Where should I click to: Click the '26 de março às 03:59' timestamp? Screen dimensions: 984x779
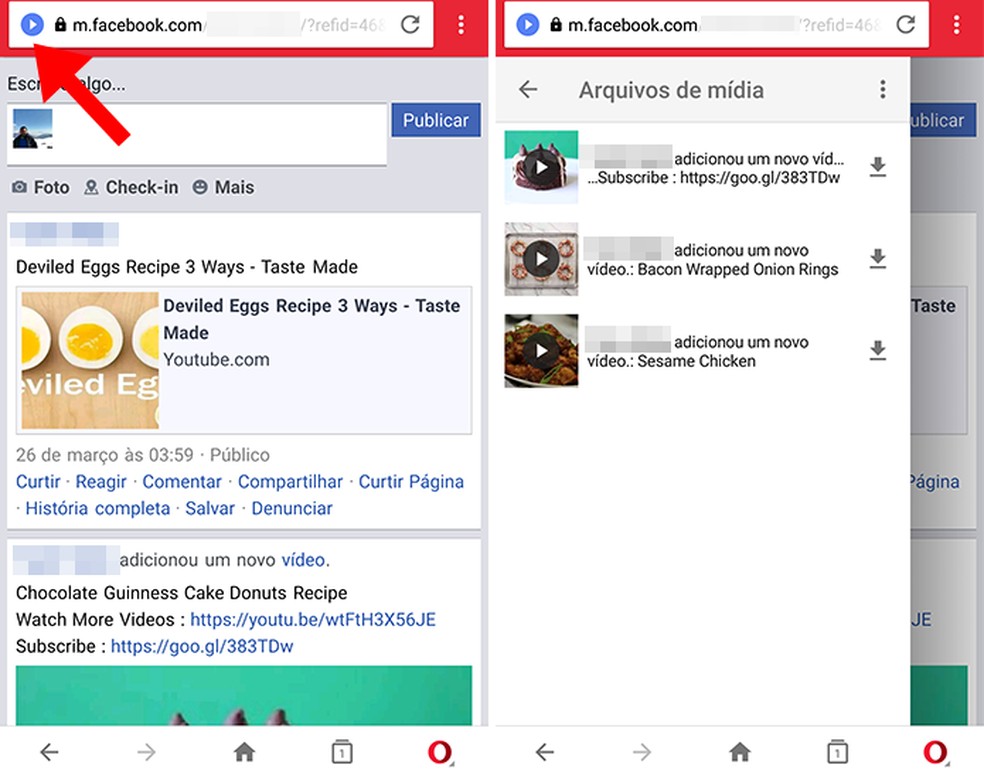coord(104,454)
